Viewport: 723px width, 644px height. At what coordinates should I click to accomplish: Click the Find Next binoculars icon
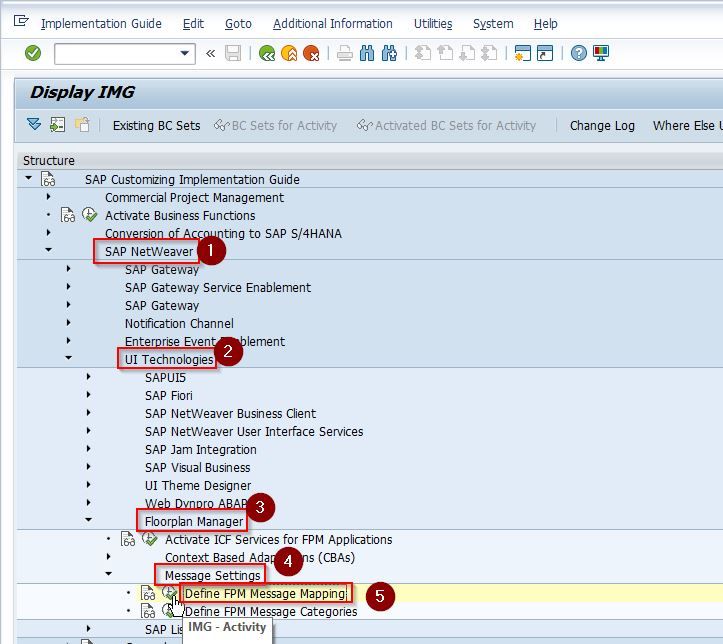click(389, 53)
